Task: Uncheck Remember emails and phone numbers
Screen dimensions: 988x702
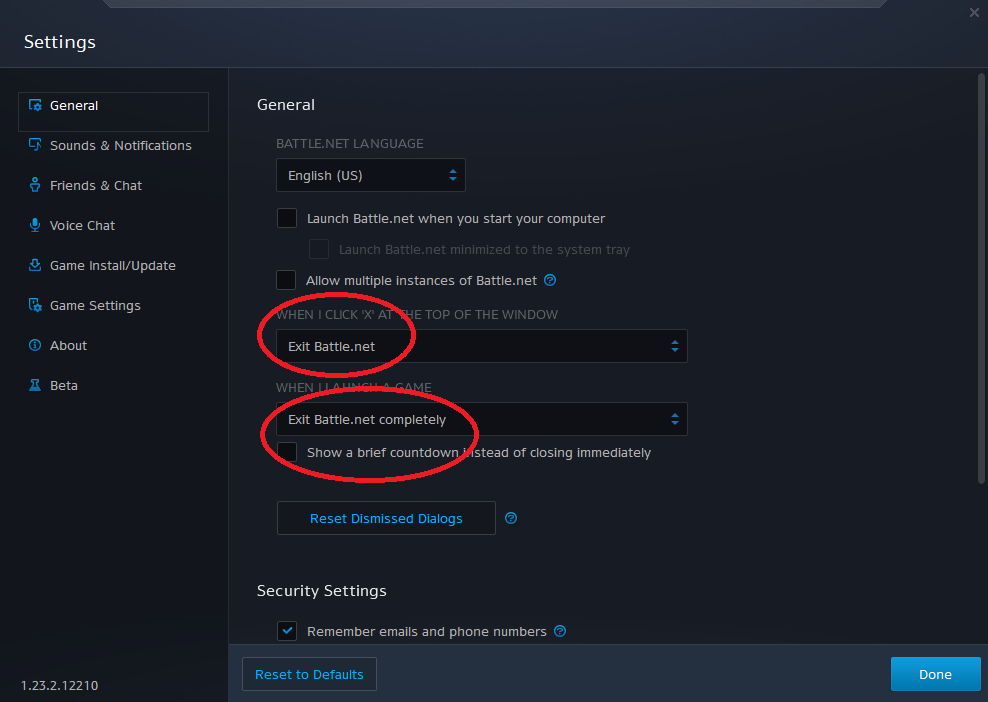Action: pyautogui.click(x=287, y=631)
